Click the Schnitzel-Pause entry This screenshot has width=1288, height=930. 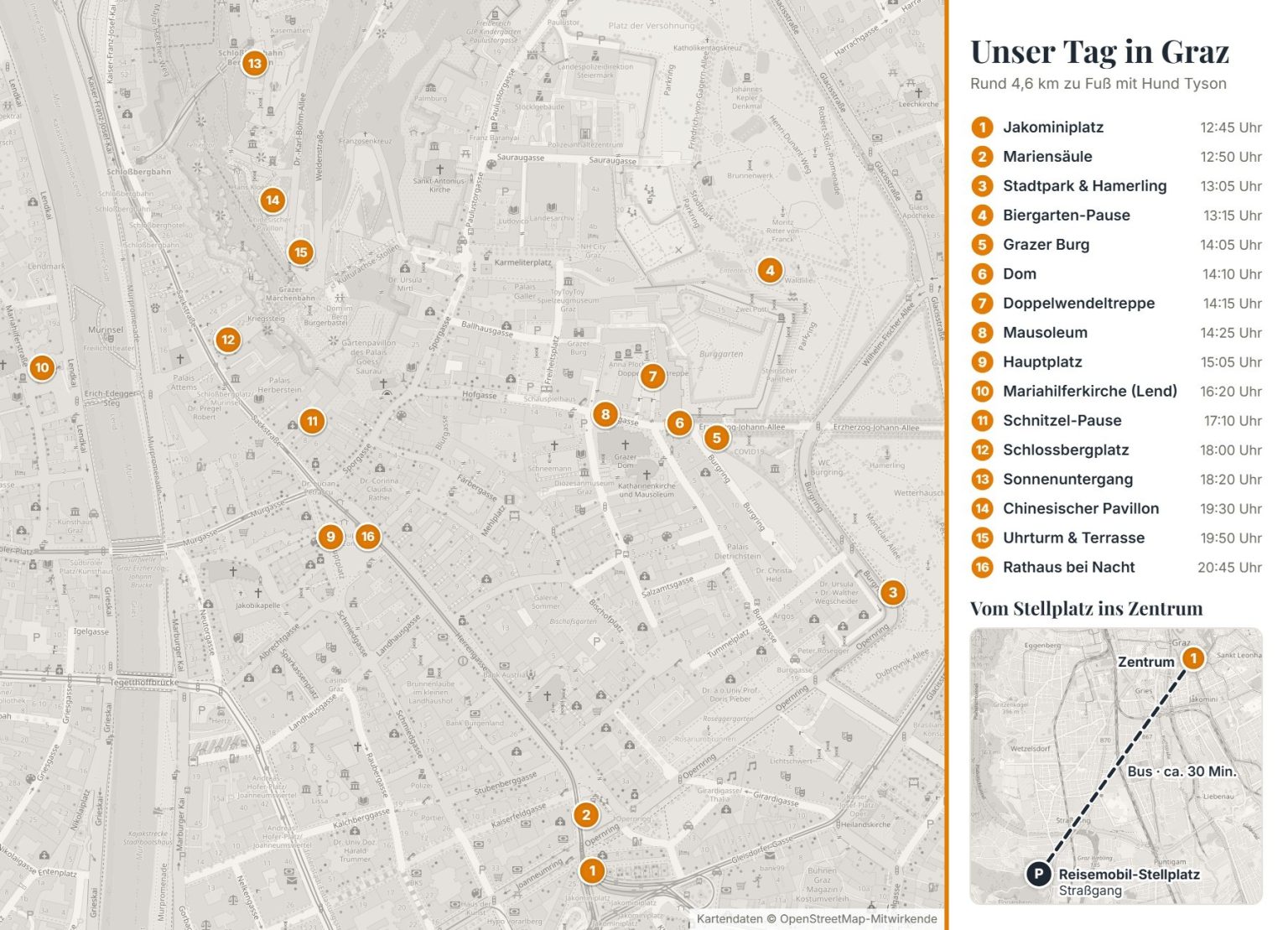1116,421
